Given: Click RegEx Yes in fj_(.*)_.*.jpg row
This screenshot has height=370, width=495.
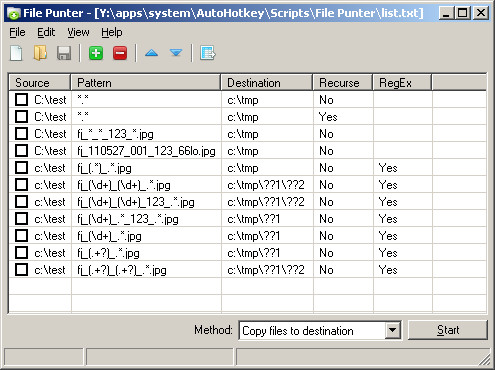Looking at the screenshot, I should pos(388,168).
